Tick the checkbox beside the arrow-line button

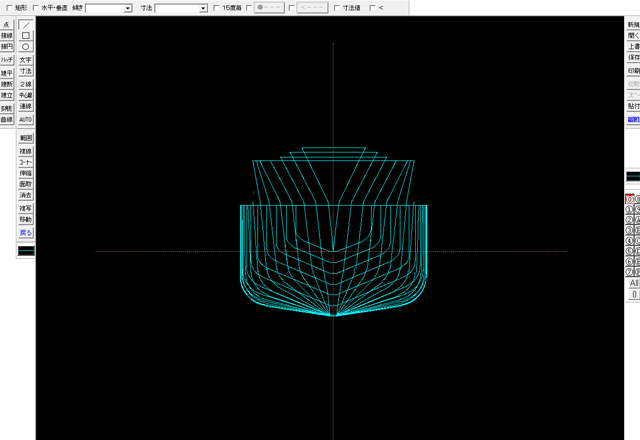(x=291, y=8)
